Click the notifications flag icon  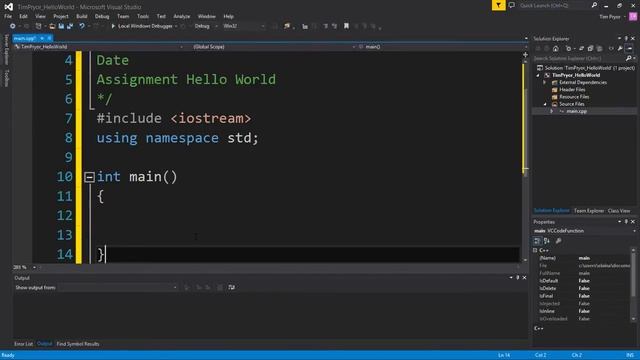pos(498,5)
